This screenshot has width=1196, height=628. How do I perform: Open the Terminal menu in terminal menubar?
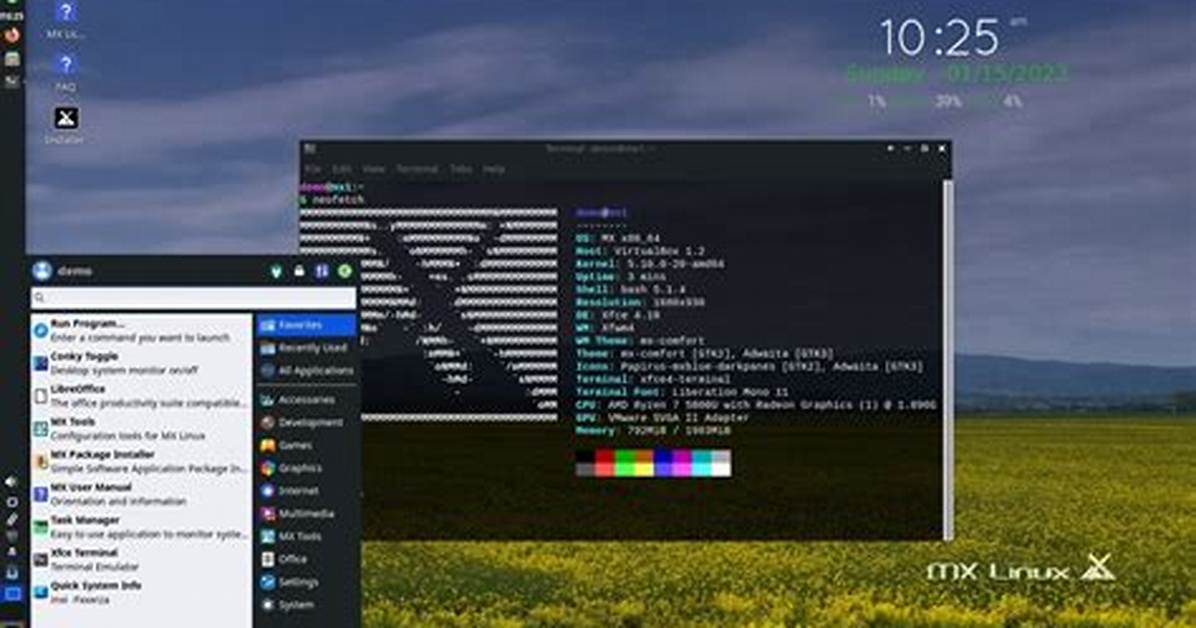pyautogui.click(x=417, y=169)
